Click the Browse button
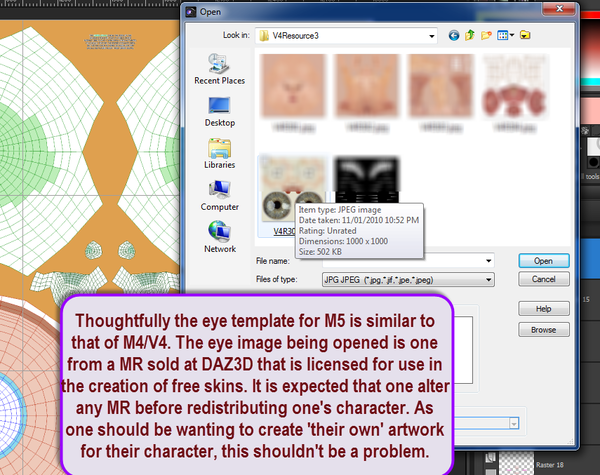The width and height of the screenshot is (600, 475). coord(544,330)
